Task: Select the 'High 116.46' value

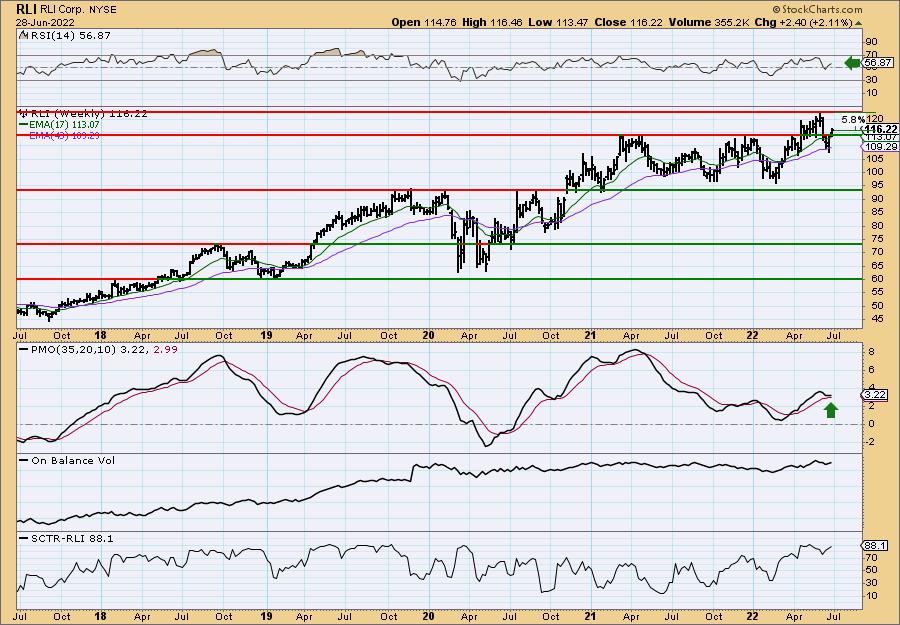Action: 494,22
